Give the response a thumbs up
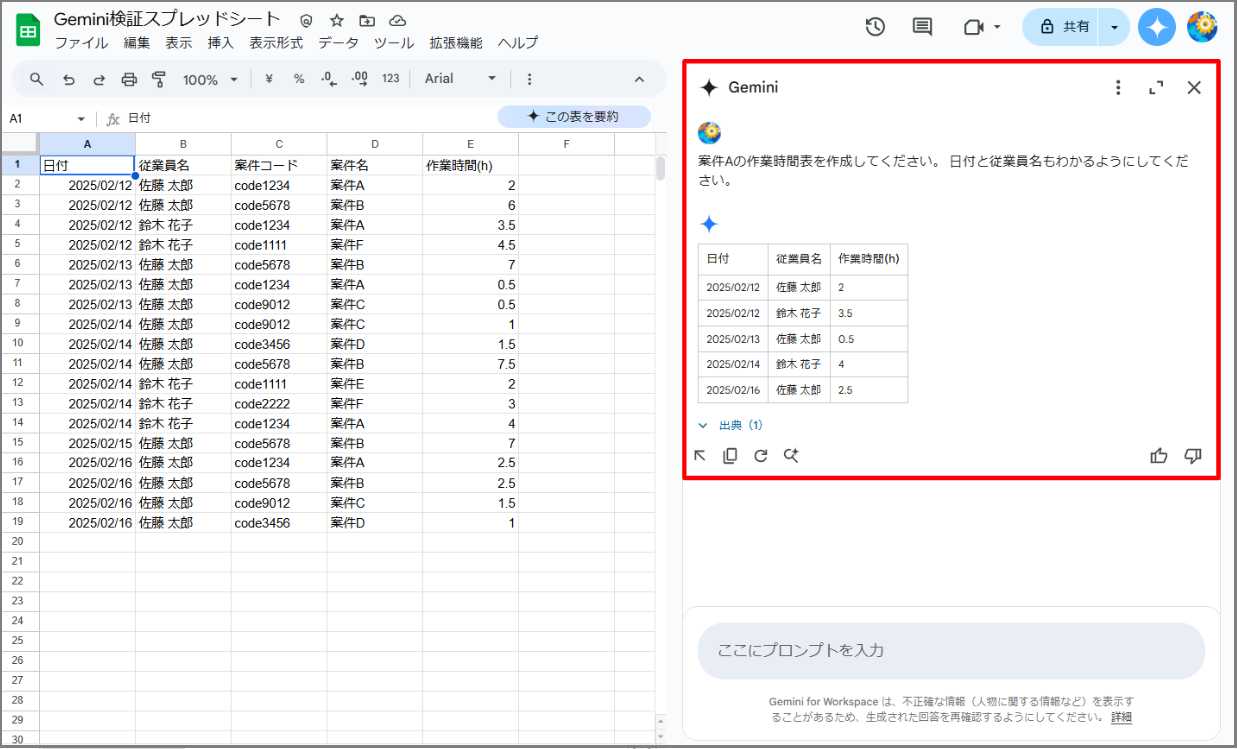This screenshot has height=749, width=1237. [1159, 456]
